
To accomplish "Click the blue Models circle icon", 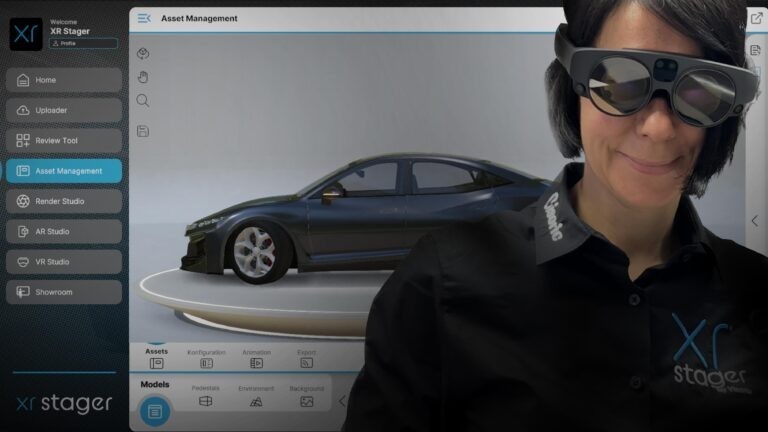I will click(x=155, y=411).
